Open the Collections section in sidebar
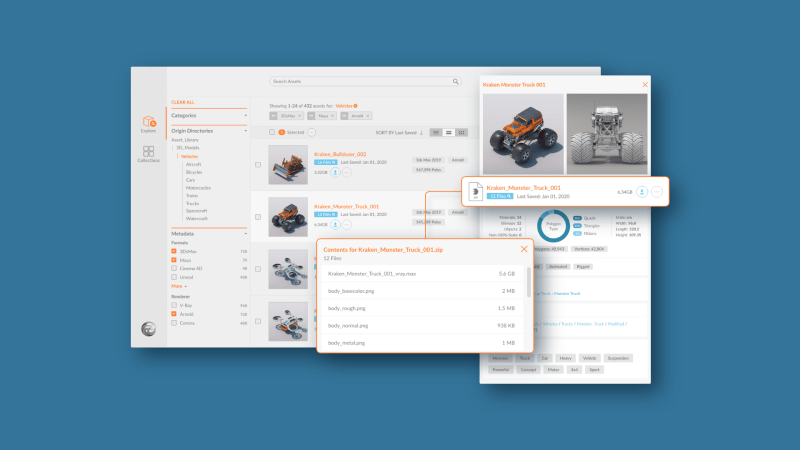The height and width of the screenshot is (450, 800). [148, 154]
